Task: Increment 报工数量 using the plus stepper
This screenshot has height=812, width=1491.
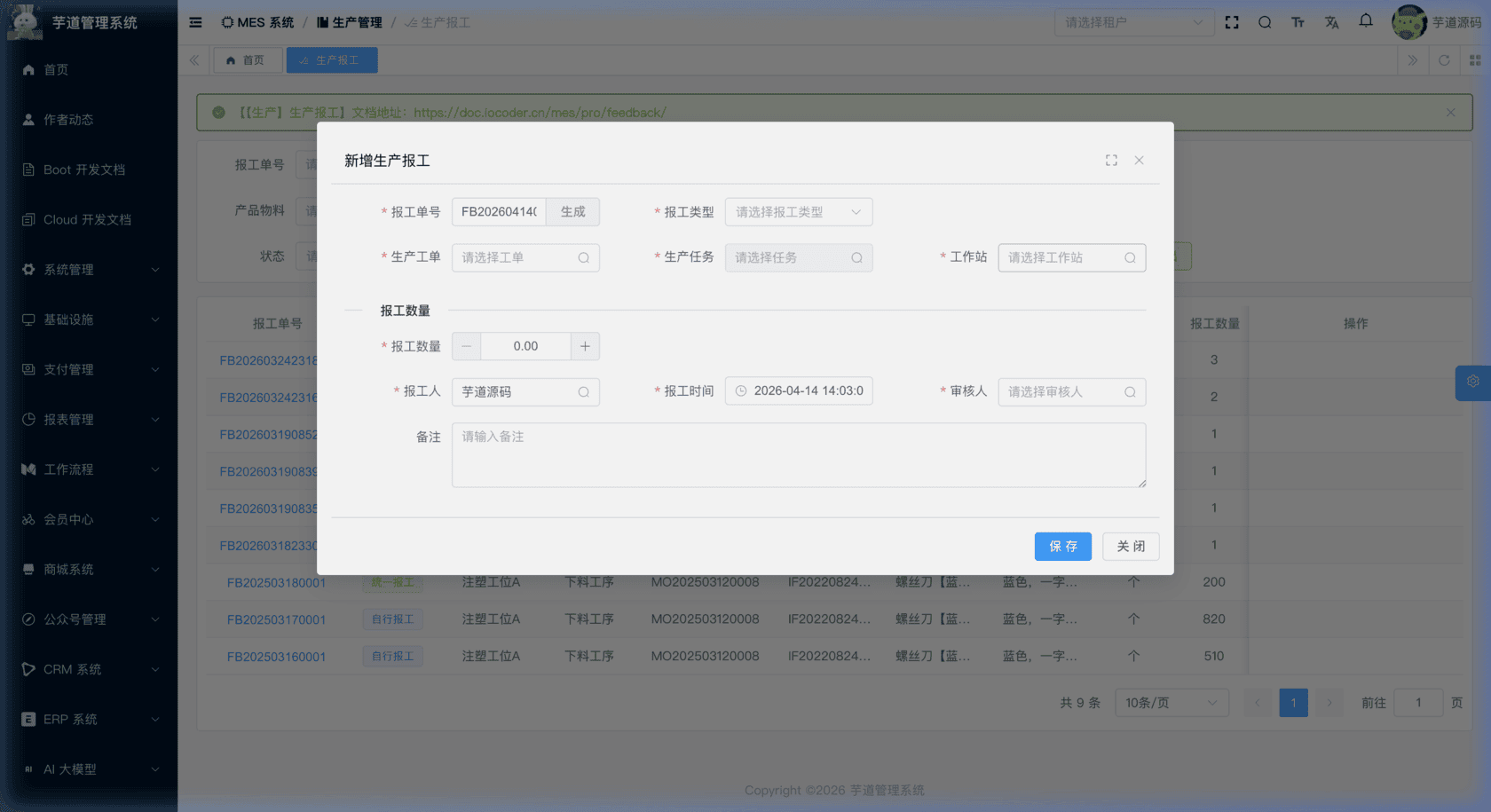Action: point(585,346)
